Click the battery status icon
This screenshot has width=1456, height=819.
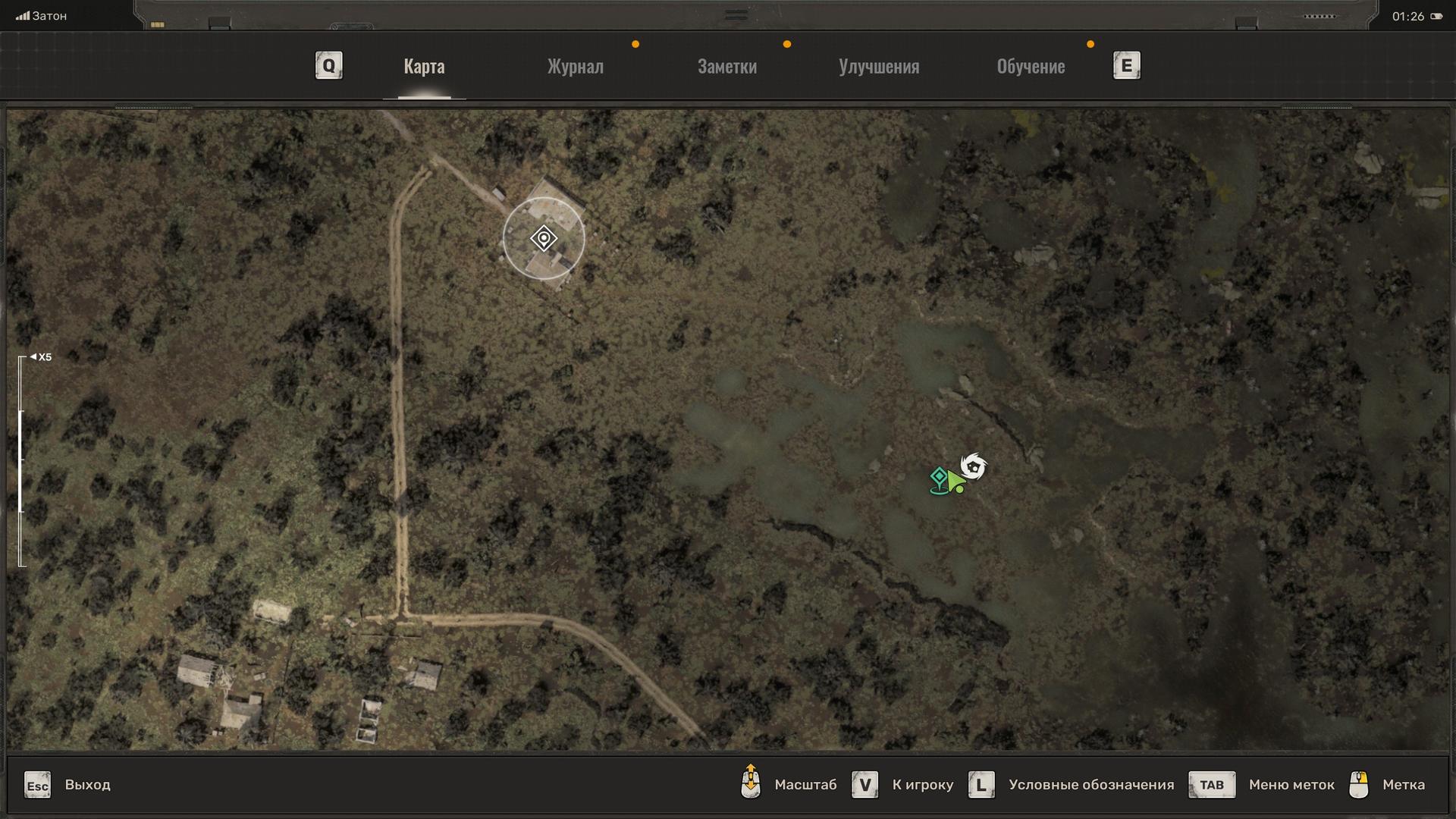coord(1436,17)
